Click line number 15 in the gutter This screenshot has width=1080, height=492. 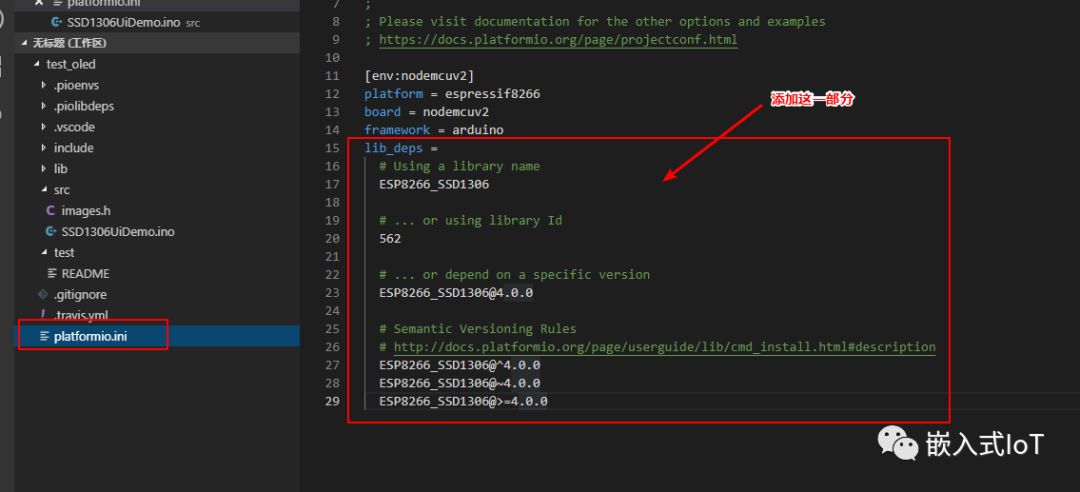click(x=332, y=148)
